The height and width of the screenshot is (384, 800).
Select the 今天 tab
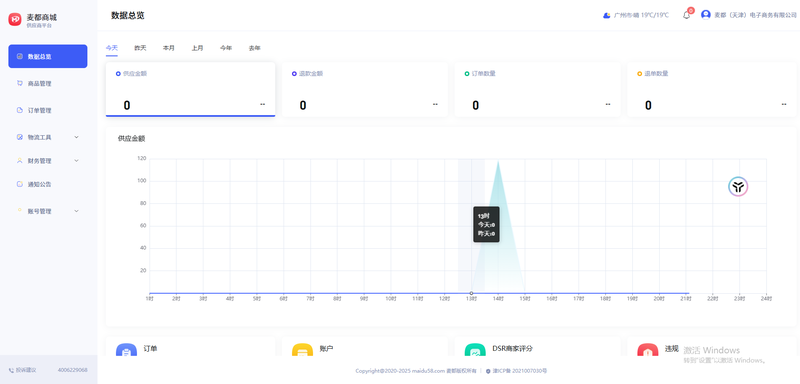point(112,48)
